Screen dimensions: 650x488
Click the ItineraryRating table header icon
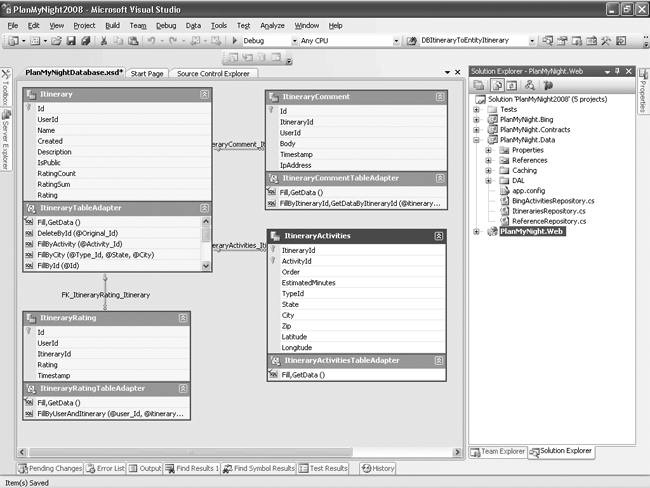[32, 318]
